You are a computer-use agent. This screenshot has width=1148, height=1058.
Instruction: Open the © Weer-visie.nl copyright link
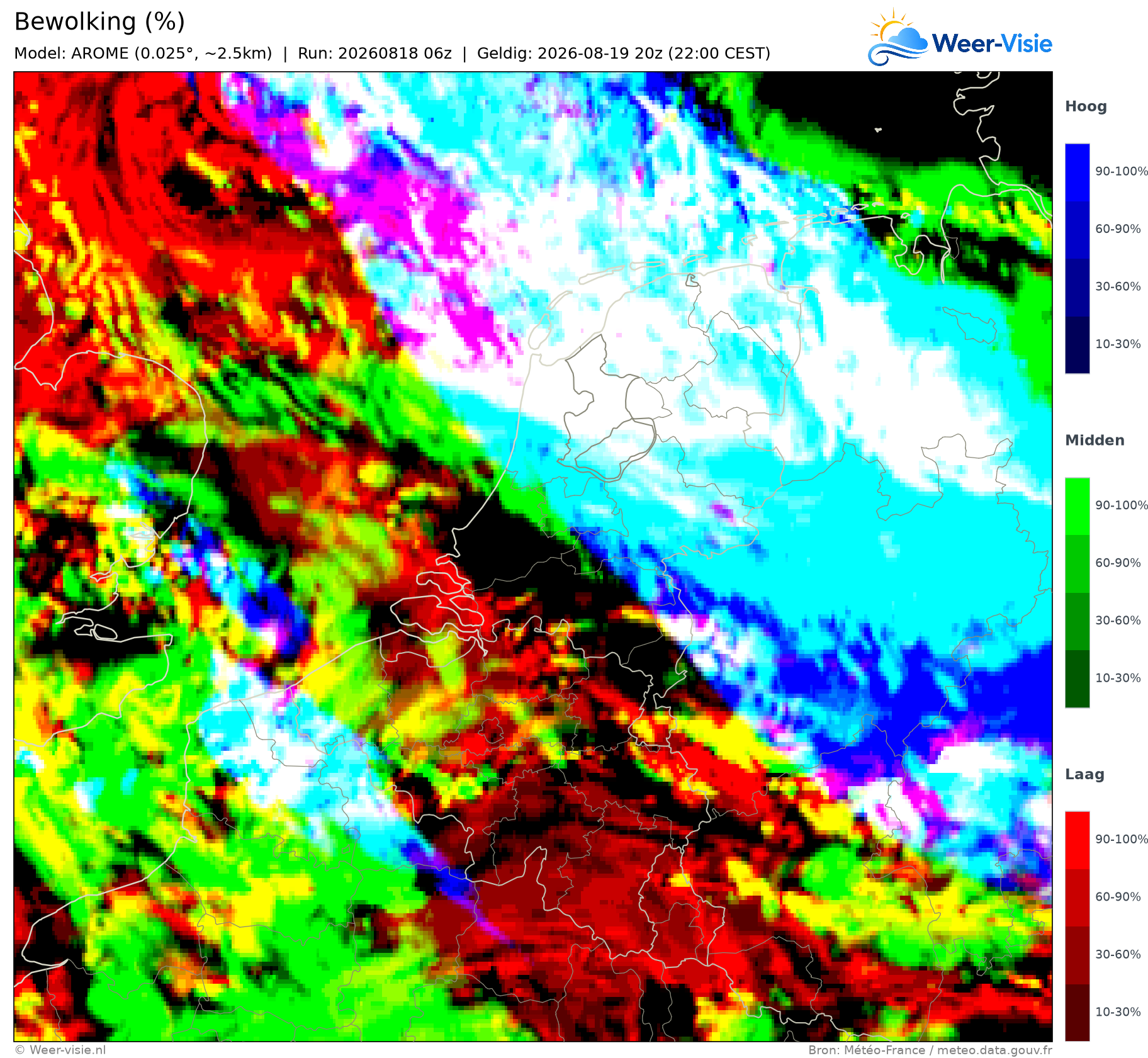60,1050
